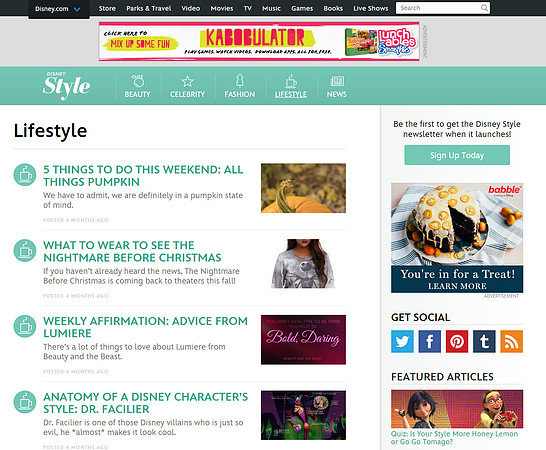The image size is (546, 450).
Task: Click the pumpkin article thumbnail
Action: tap(303, 188)
